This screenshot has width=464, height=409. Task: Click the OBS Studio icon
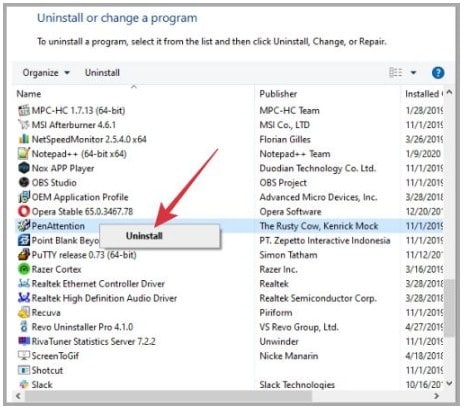pos(24,182)
